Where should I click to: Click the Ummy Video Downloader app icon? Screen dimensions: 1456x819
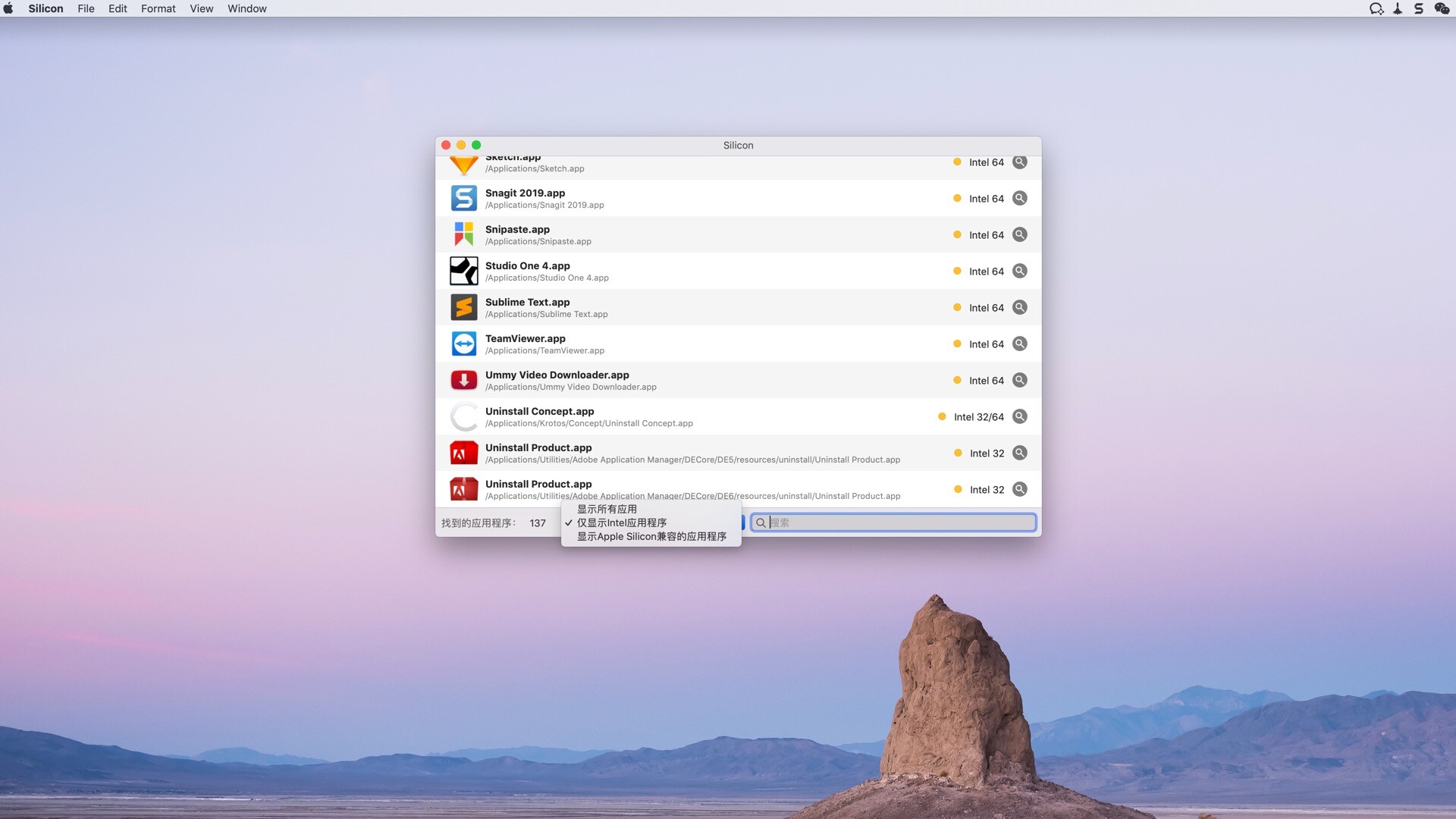463,380
